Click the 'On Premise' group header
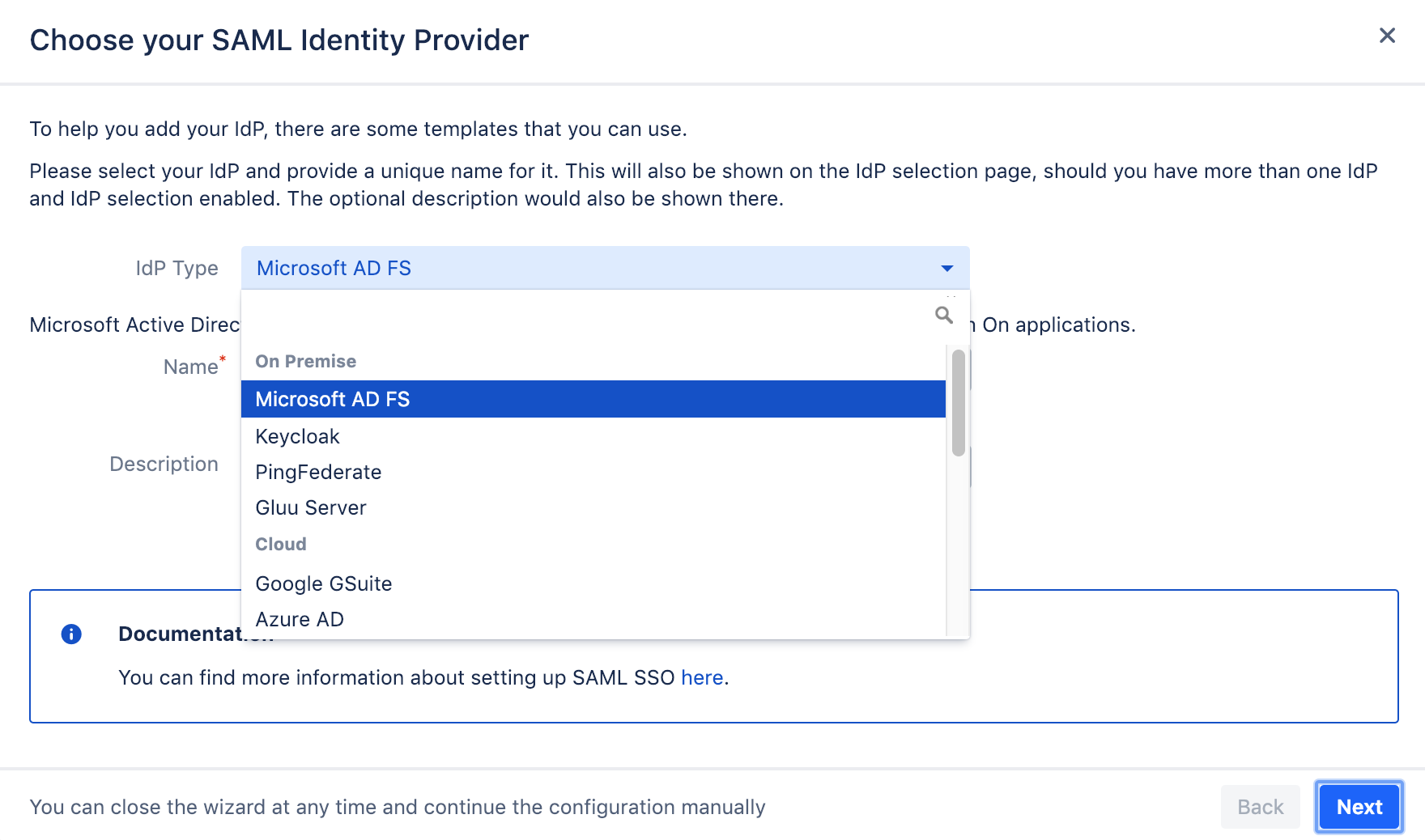 click(305, 361)
